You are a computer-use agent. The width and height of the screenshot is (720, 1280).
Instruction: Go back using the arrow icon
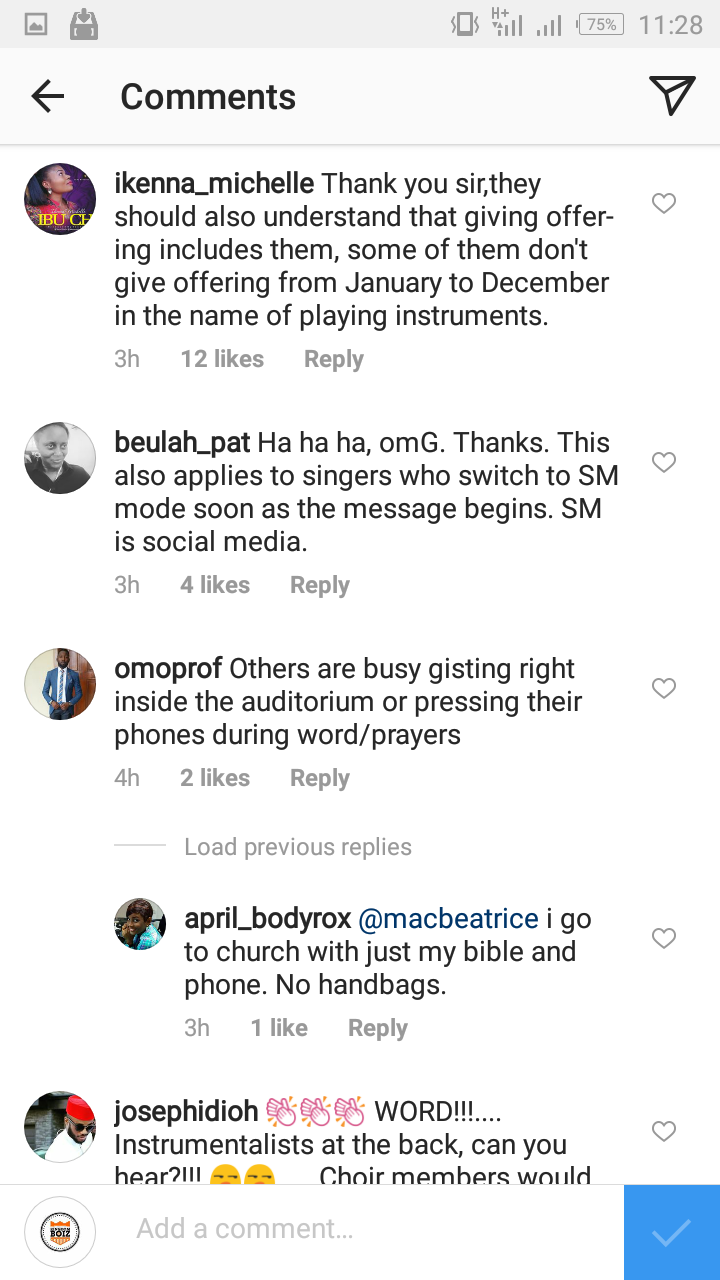point(47,96)
